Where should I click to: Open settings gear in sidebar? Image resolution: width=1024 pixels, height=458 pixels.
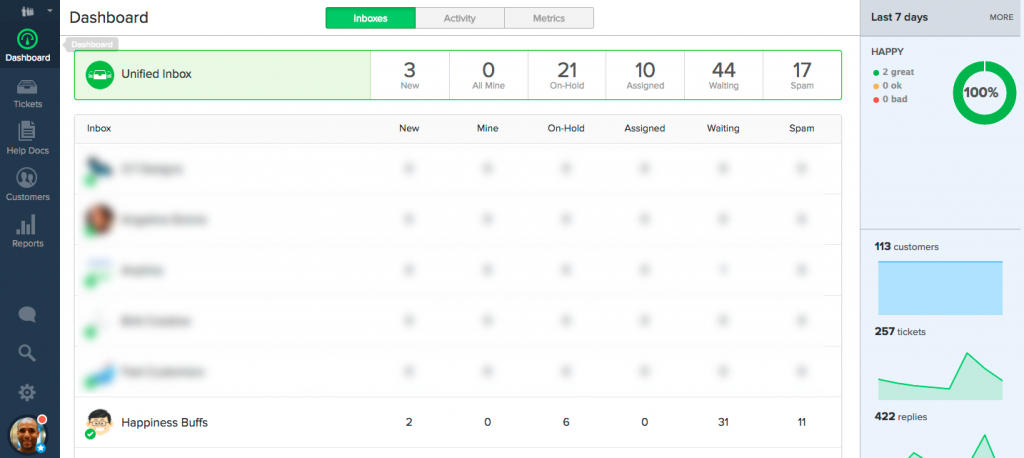[x=27, y=392]
